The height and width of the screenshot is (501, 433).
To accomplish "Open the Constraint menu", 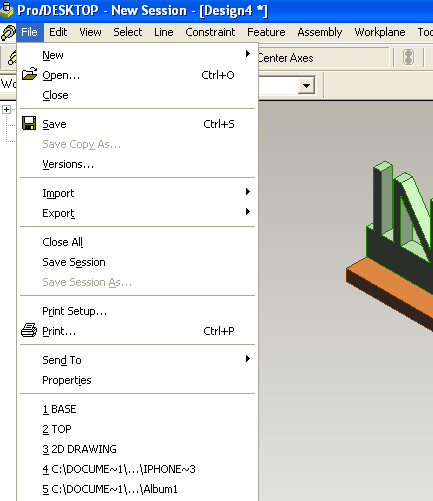I will [x=210, y=32].
